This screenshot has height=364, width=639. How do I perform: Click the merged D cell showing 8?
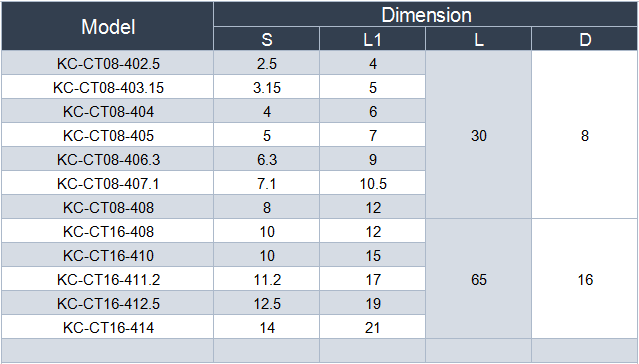coord(585,135)
